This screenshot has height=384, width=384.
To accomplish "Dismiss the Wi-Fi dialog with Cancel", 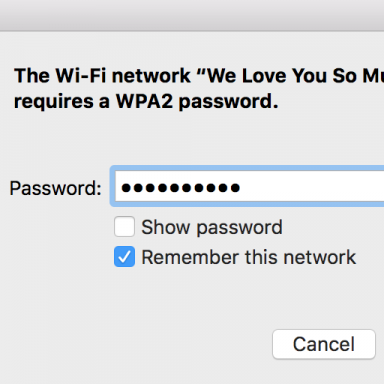I will pyautogui.click(x=324, y=344).
